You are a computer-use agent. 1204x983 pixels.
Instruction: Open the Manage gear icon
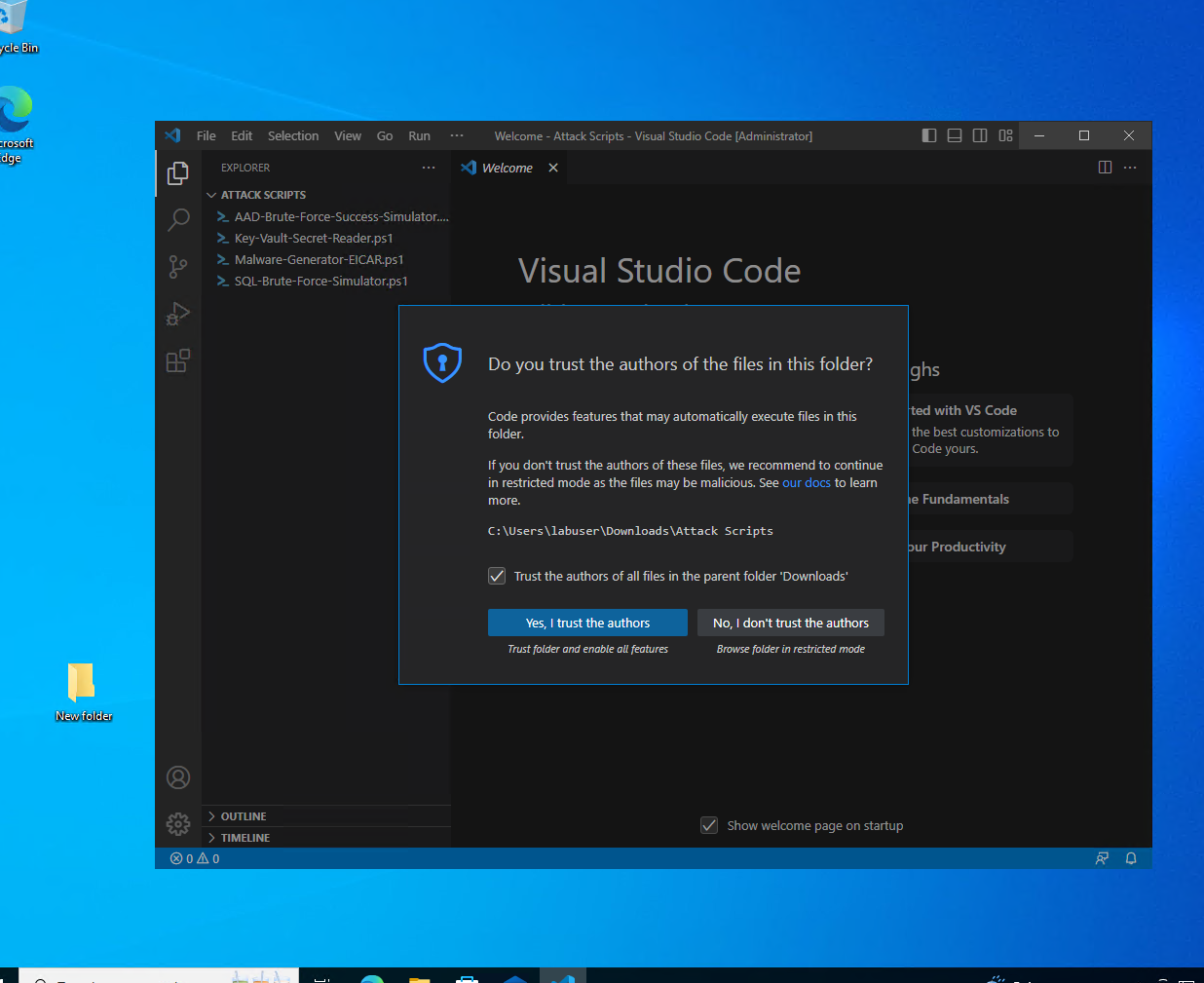(x=178, y=824)
